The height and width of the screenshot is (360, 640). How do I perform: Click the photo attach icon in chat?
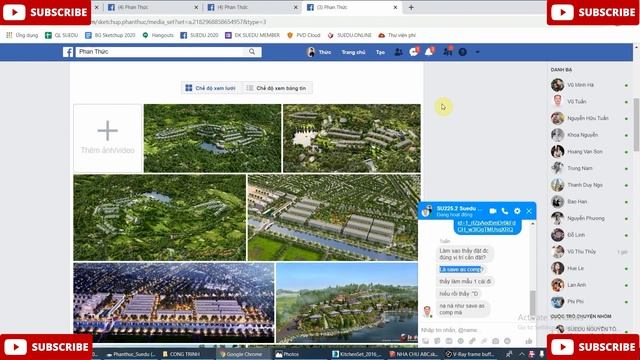coord(425,341)
